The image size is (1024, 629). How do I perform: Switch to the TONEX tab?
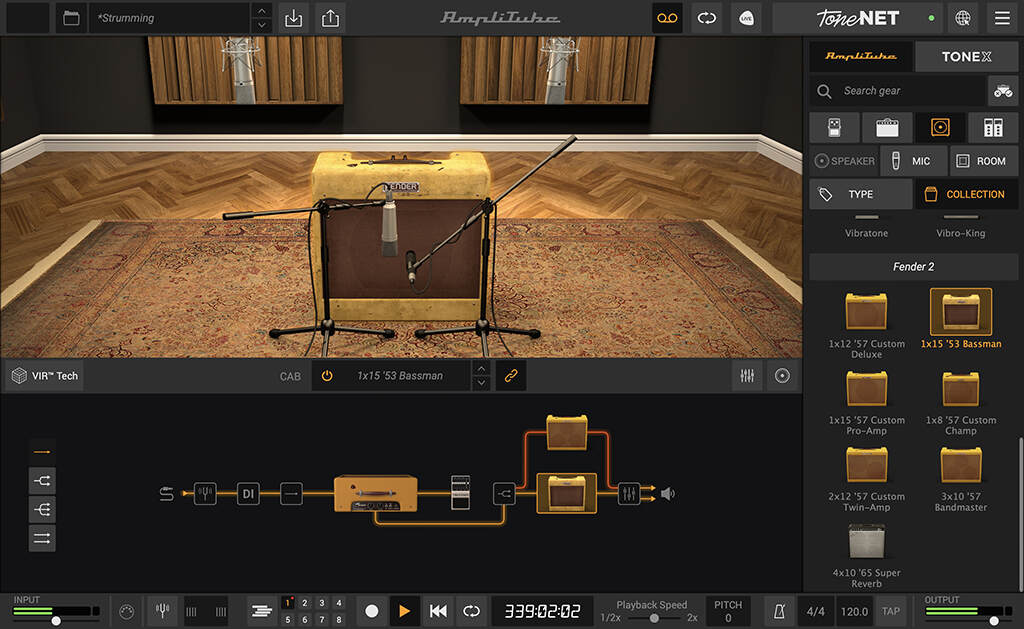pyautogui.click(x=966, y=56)
